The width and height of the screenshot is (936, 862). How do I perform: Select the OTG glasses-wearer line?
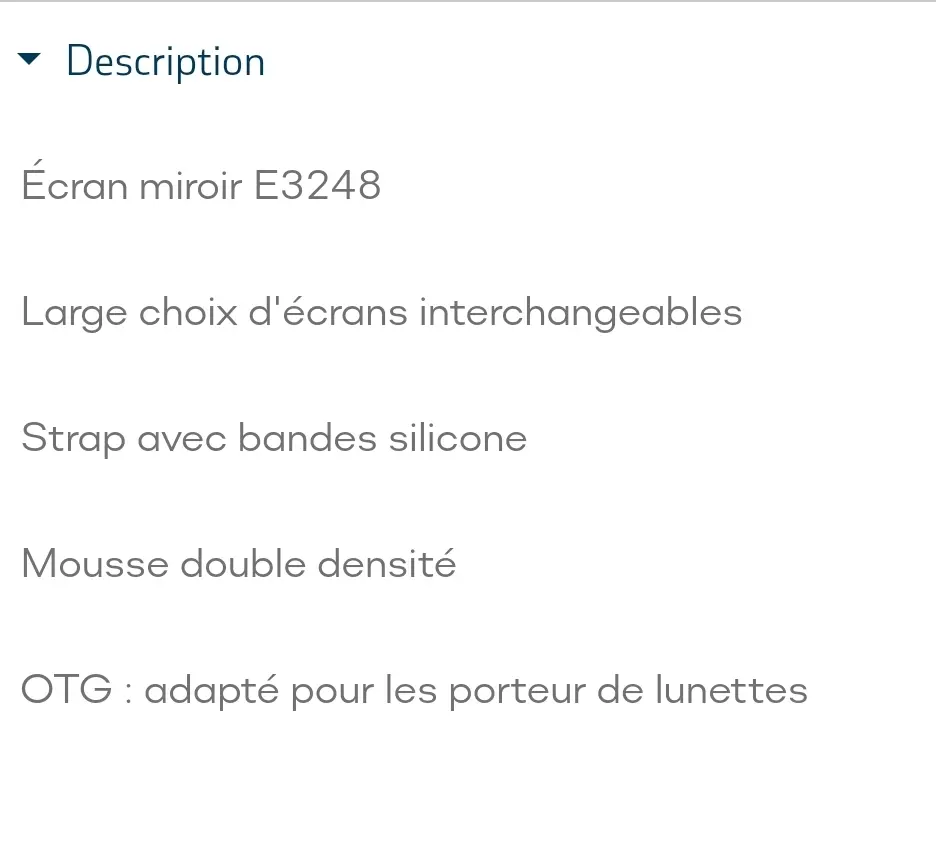[414, 691]
